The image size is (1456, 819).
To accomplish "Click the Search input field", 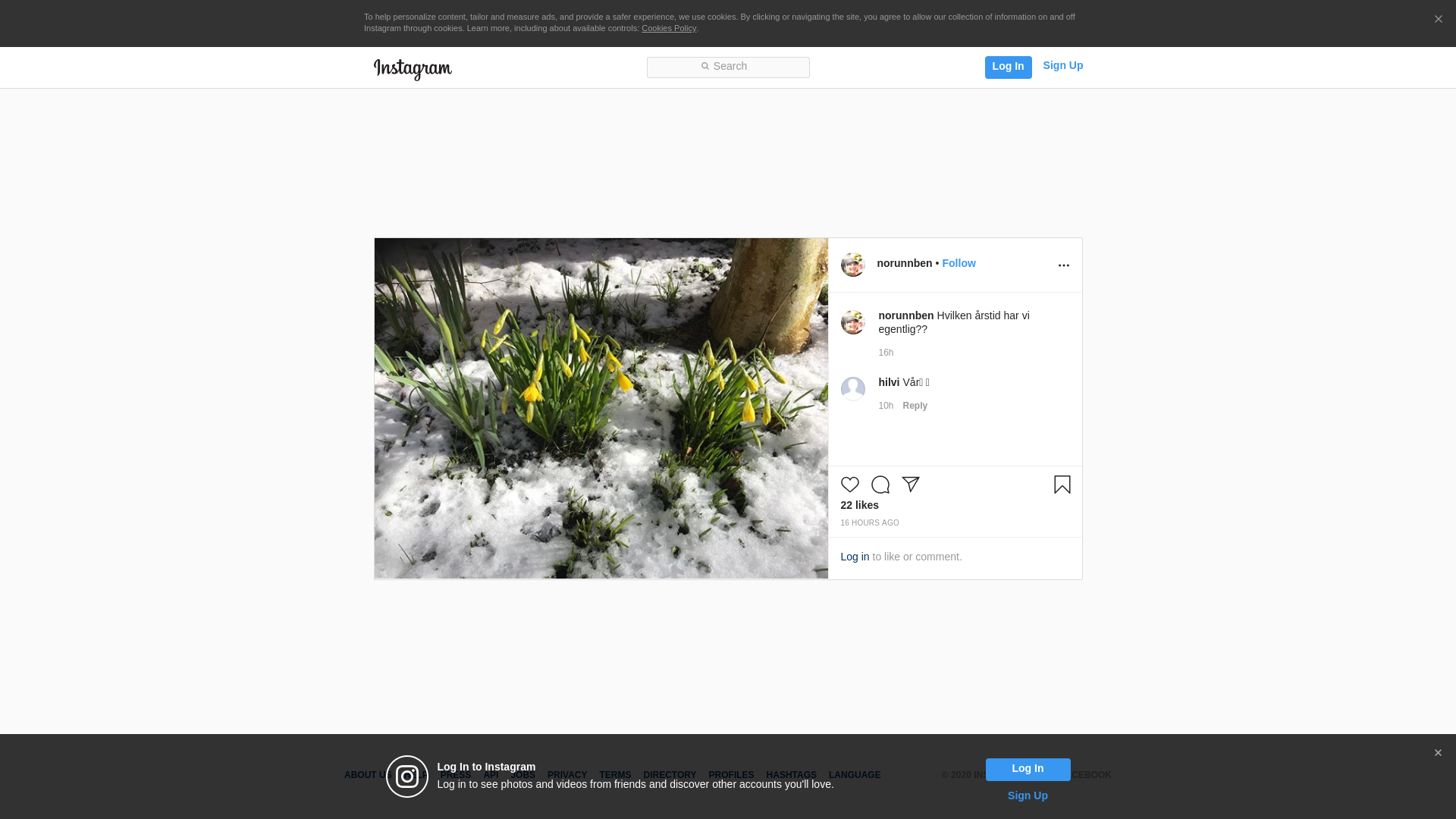I will click(x=728, y=67).
